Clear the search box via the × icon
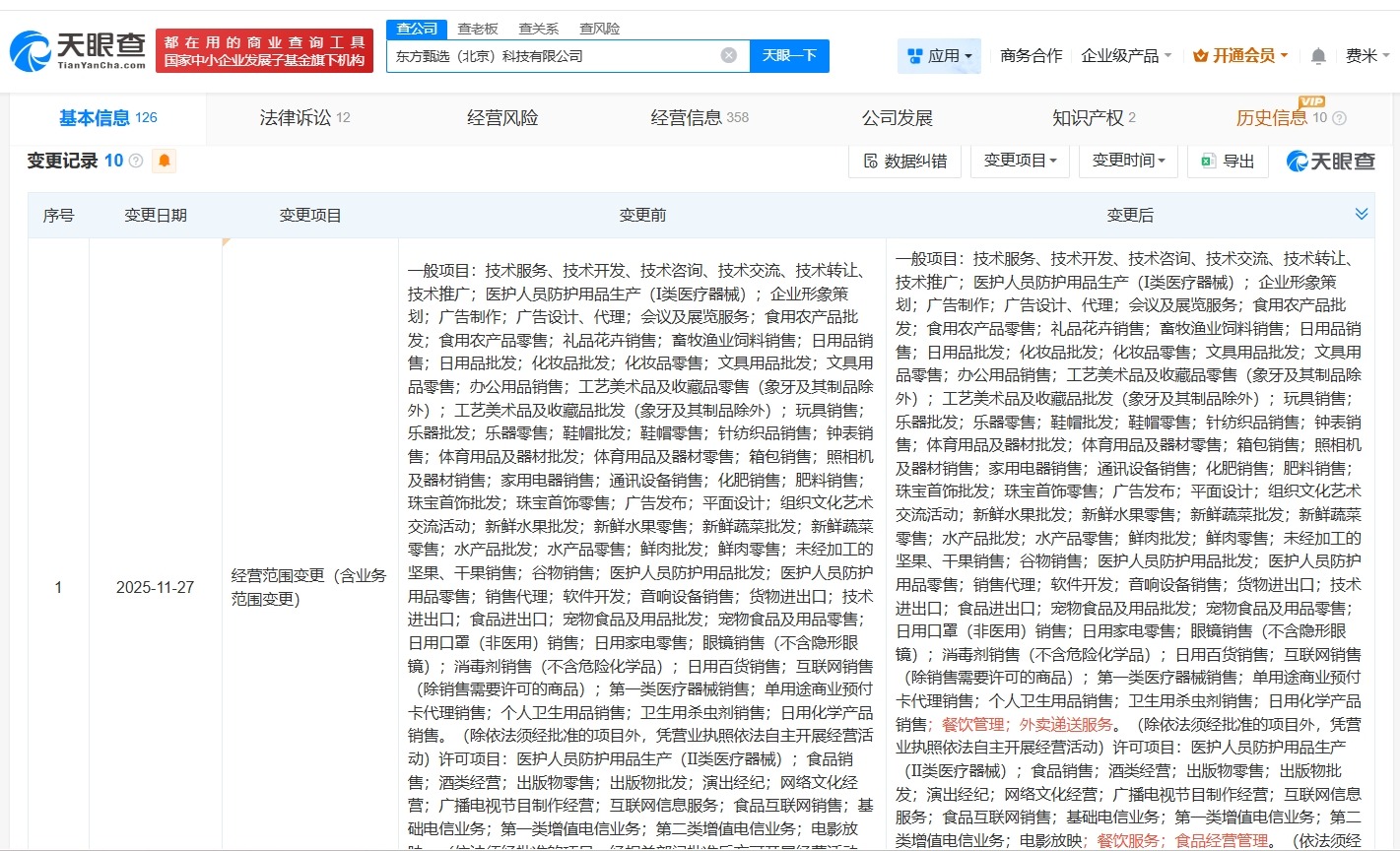The height and width of the screenshot is (851, 1400). tap(728, 55)
